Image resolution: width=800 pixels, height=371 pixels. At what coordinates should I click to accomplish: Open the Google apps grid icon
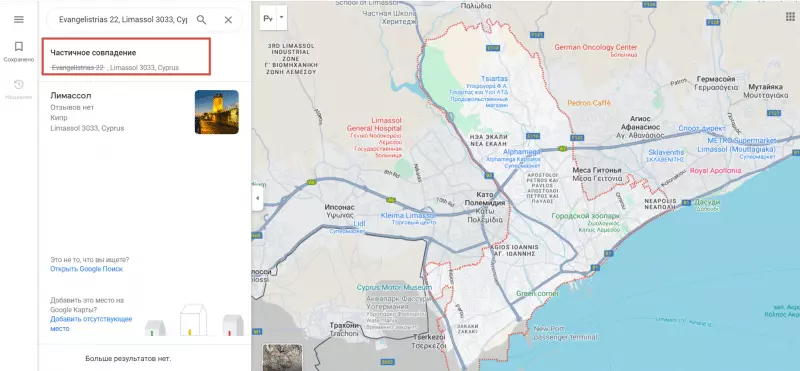tap(790, 17)
